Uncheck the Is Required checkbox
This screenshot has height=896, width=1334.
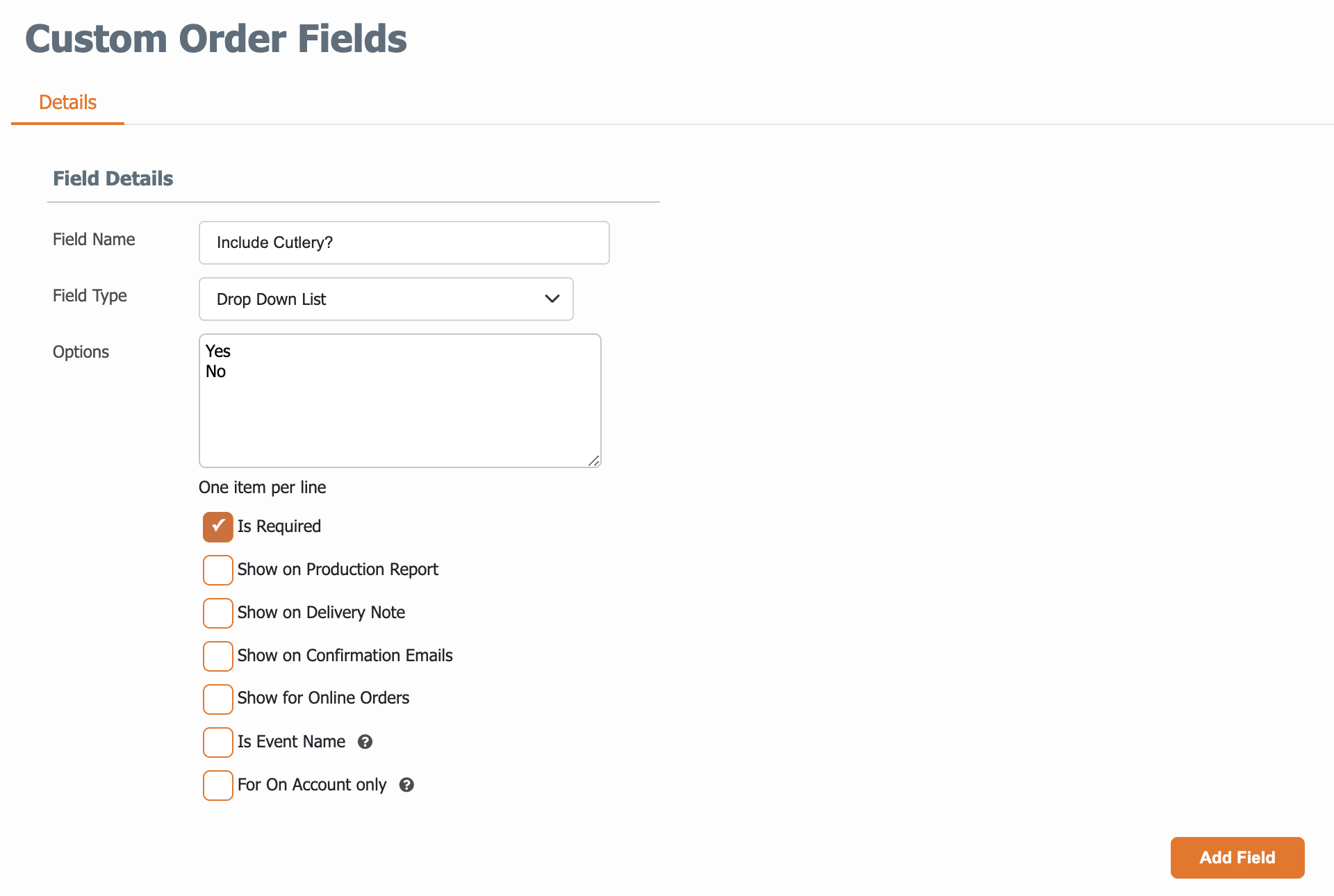pyautogui.click(x=218, y=527)
